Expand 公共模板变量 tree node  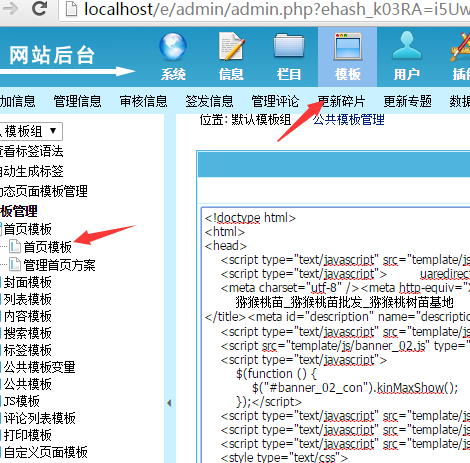pyautogui.click(x=39, y=367)
